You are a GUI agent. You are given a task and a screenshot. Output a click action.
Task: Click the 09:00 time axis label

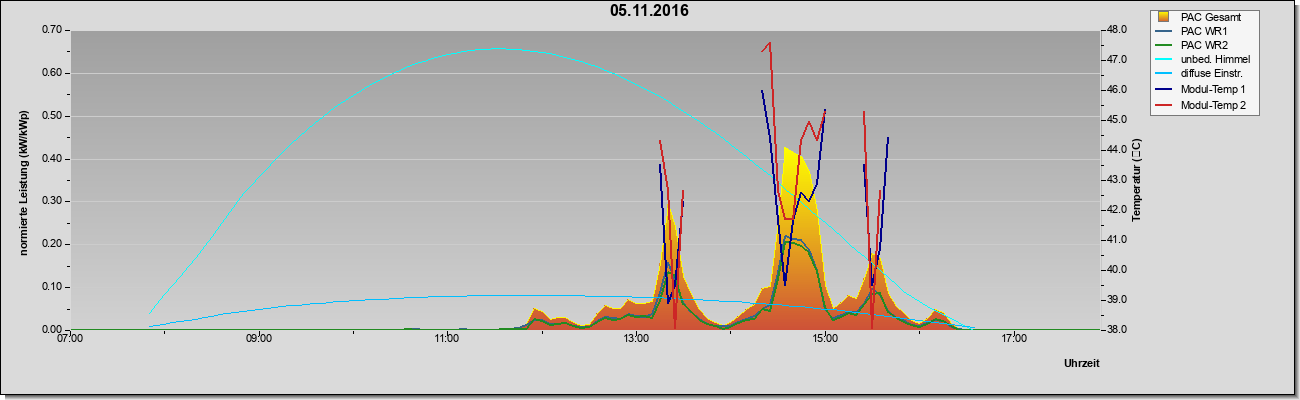click(258, 340)
